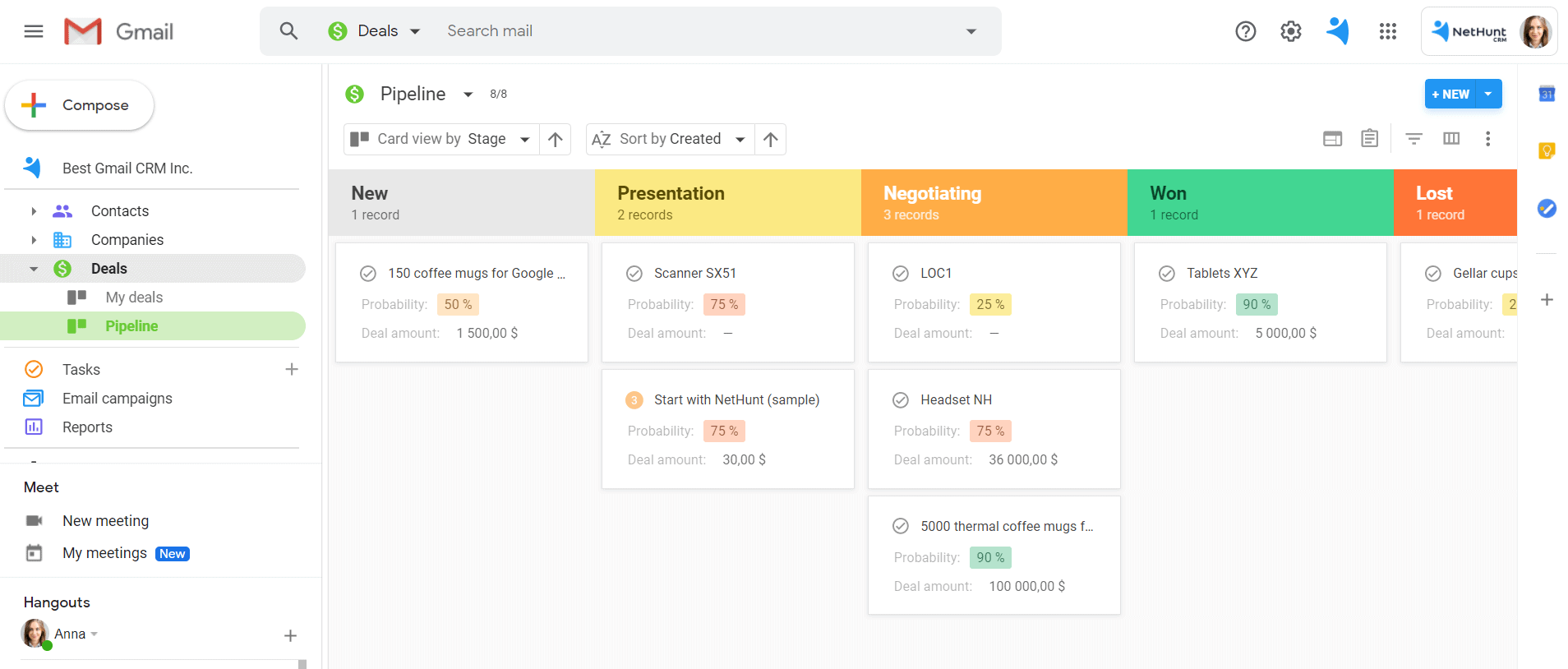Viewport: 1568px width, 669px height.
Task: Open Best Gmail CRM Inc. workspace
Action: pos(127,168)
